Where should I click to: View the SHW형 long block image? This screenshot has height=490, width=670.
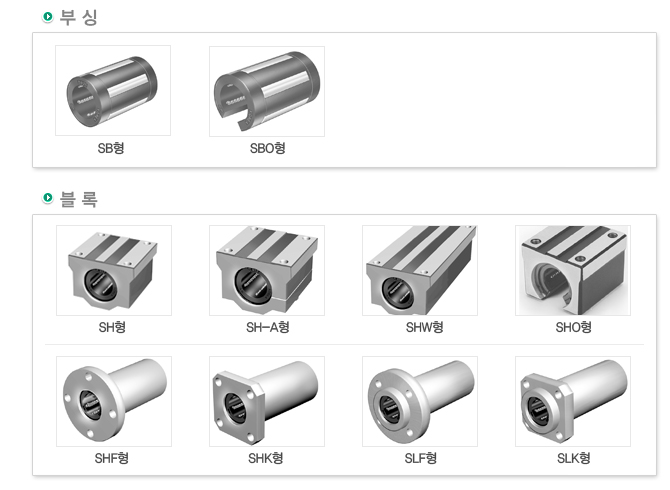tap(420, 270)
